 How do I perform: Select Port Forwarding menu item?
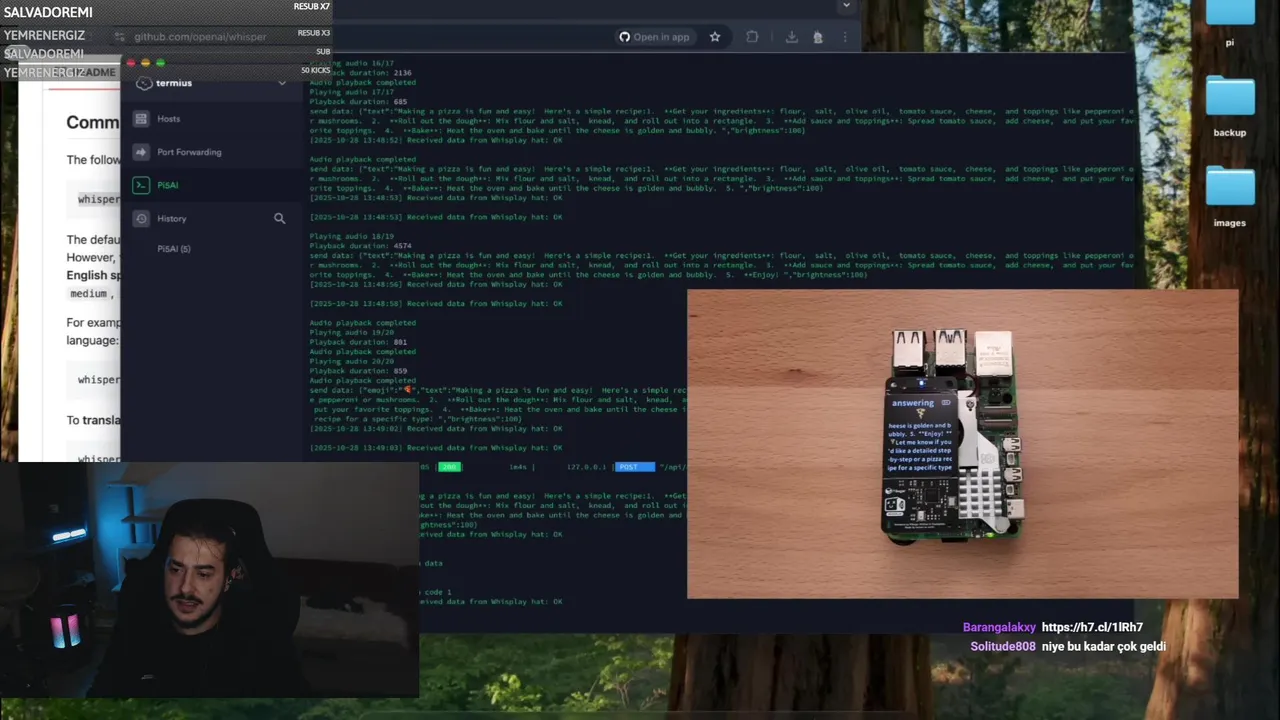189,152
